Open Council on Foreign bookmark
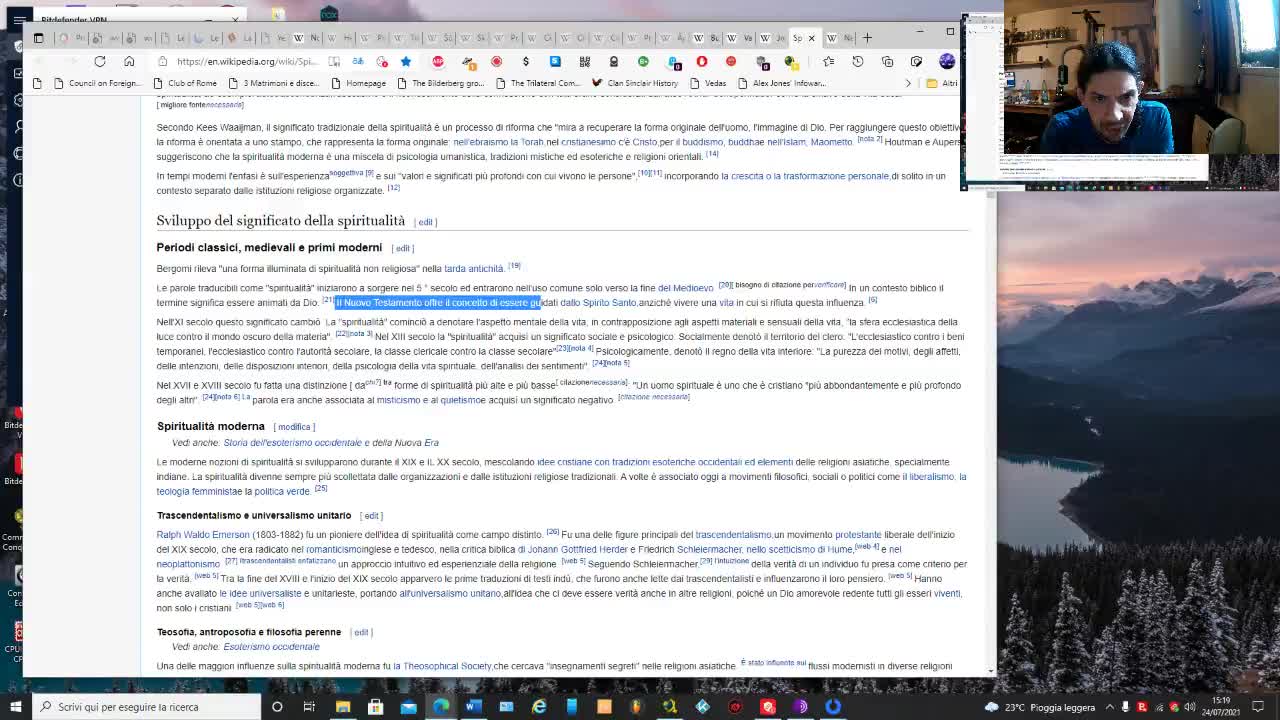 pos(97,83)
